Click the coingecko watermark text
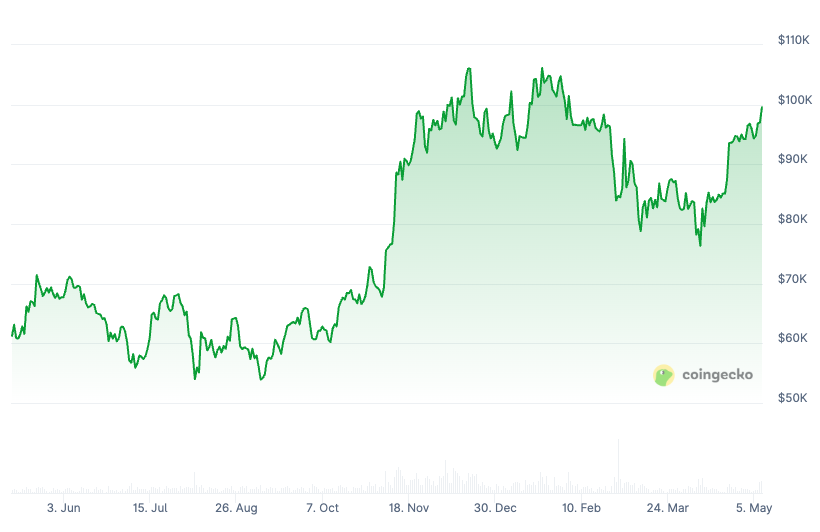The width and height of the screenshot is (820, 532). [717, 375]
